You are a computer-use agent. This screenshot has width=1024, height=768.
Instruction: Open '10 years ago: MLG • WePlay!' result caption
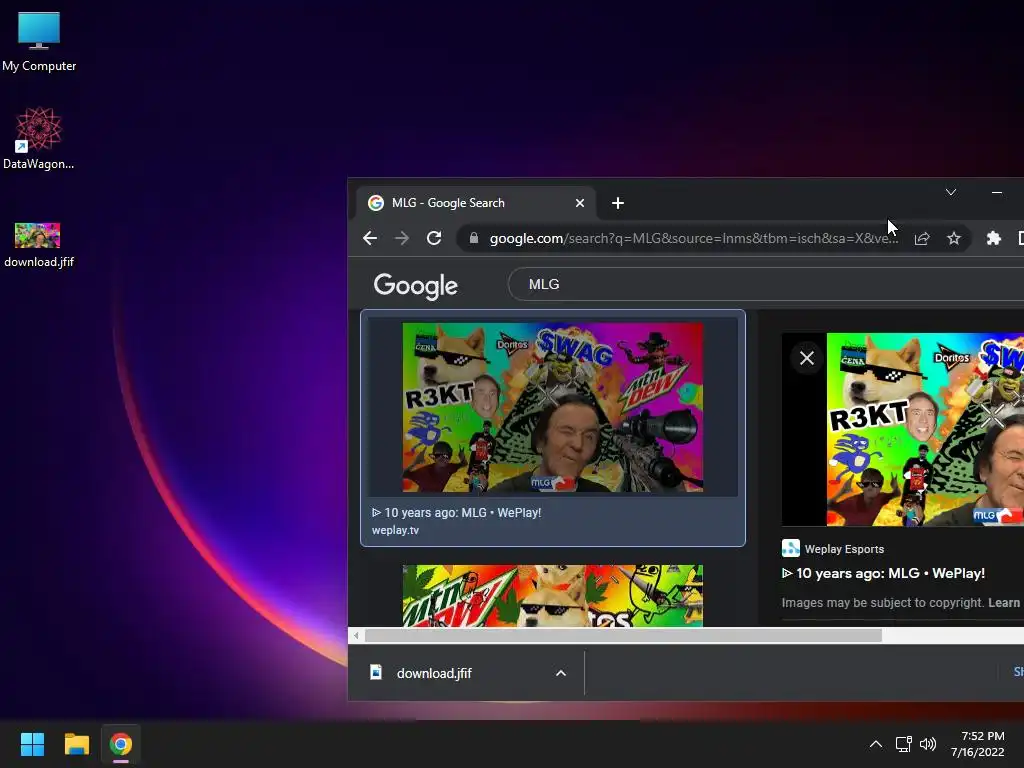point(456,513)
